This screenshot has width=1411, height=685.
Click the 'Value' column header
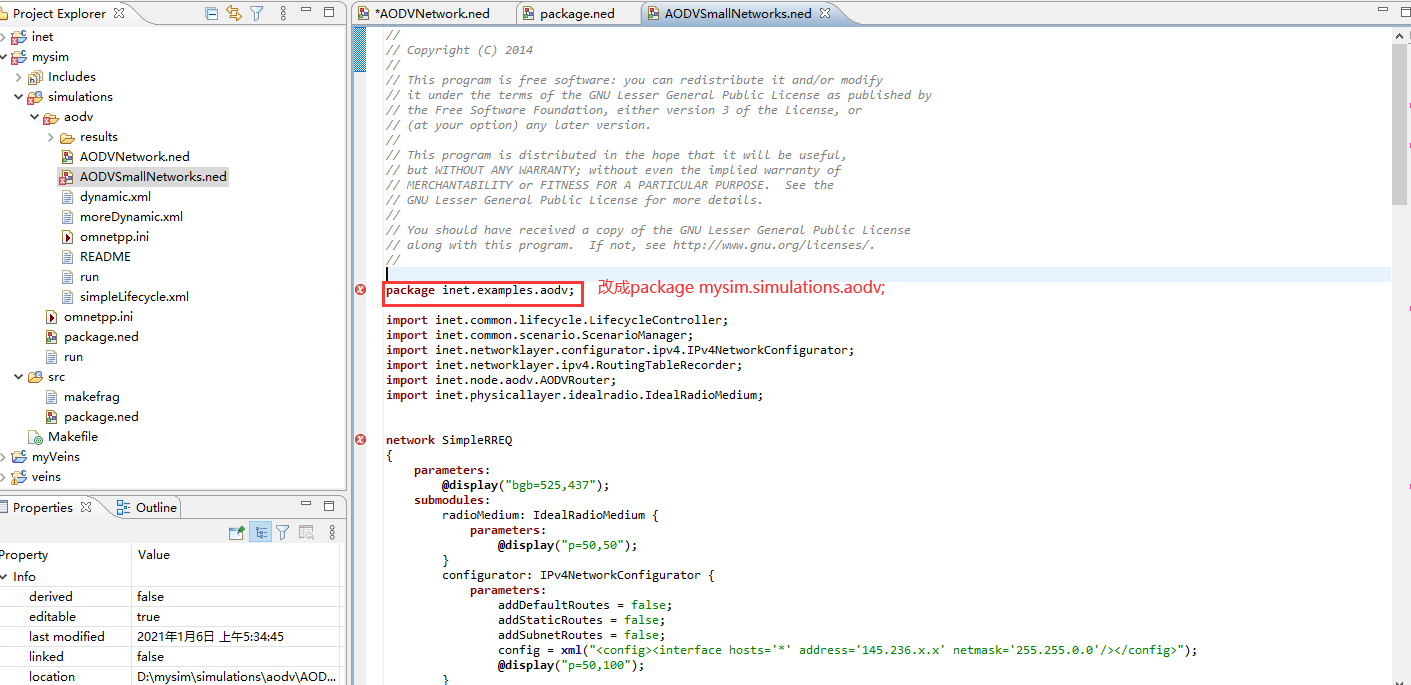[153, 555]
